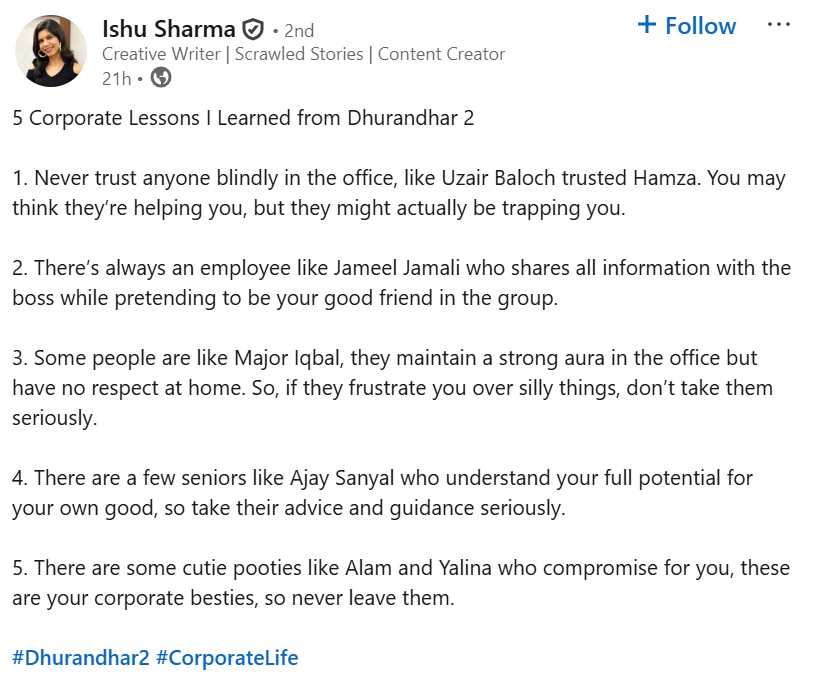Open the #CorporateLife hashtag
The height and width of the screenshot is (675, 818).
point(227,658)
